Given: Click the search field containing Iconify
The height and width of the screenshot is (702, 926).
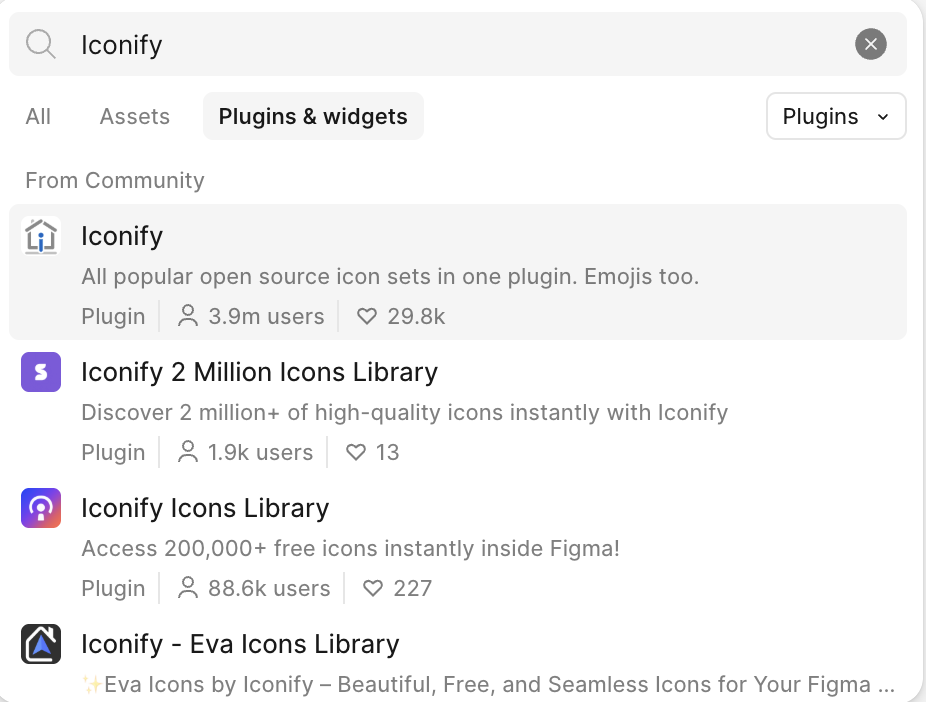Looking at the screenshot, I should point(450,44).
